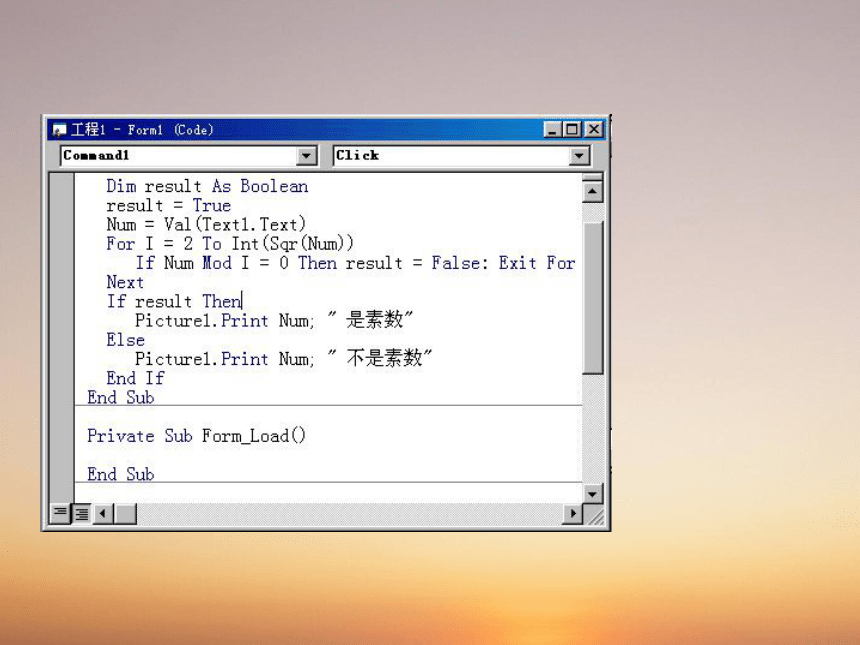
Task: Click the Click procedure combo box field
Action: (x=461, y=156)
